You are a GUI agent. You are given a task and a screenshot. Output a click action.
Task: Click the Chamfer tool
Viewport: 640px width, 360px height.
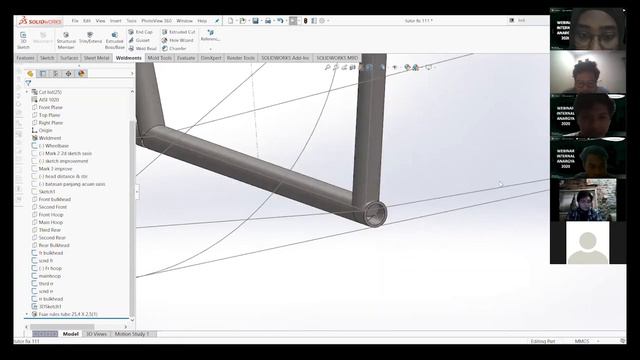tap(174, 48)
